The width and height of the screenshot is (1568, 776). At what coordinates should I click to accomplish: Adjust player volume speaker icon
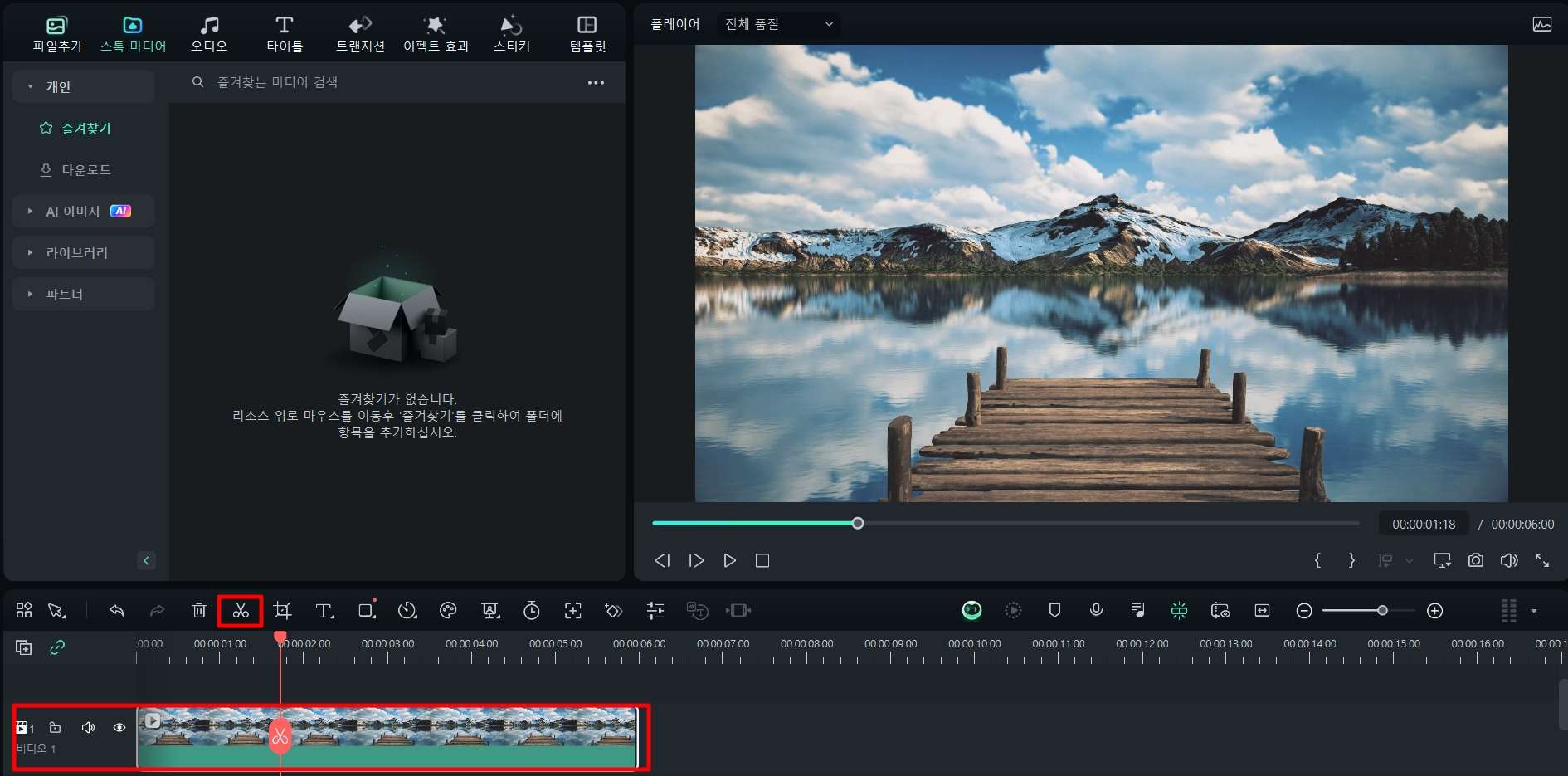1509,560
